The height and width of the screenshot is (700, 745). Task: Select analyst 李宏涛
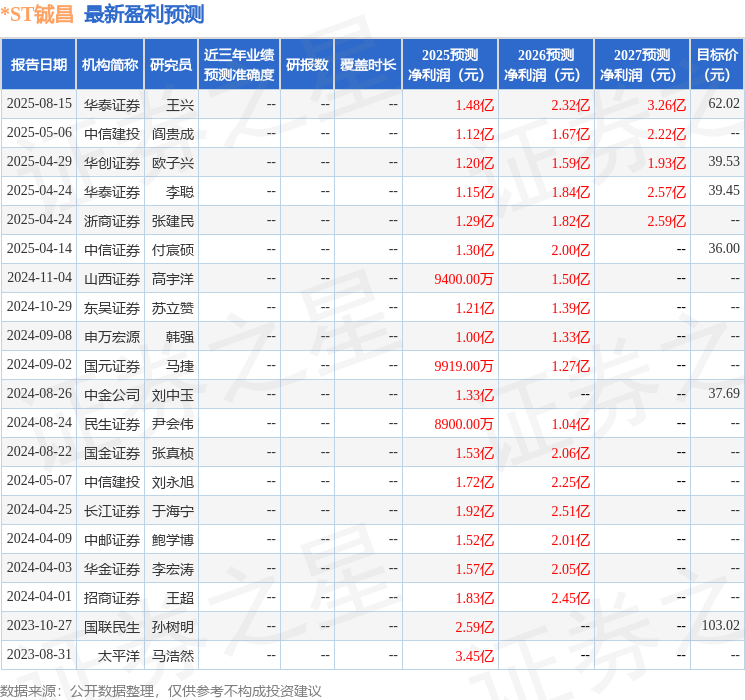173,569
